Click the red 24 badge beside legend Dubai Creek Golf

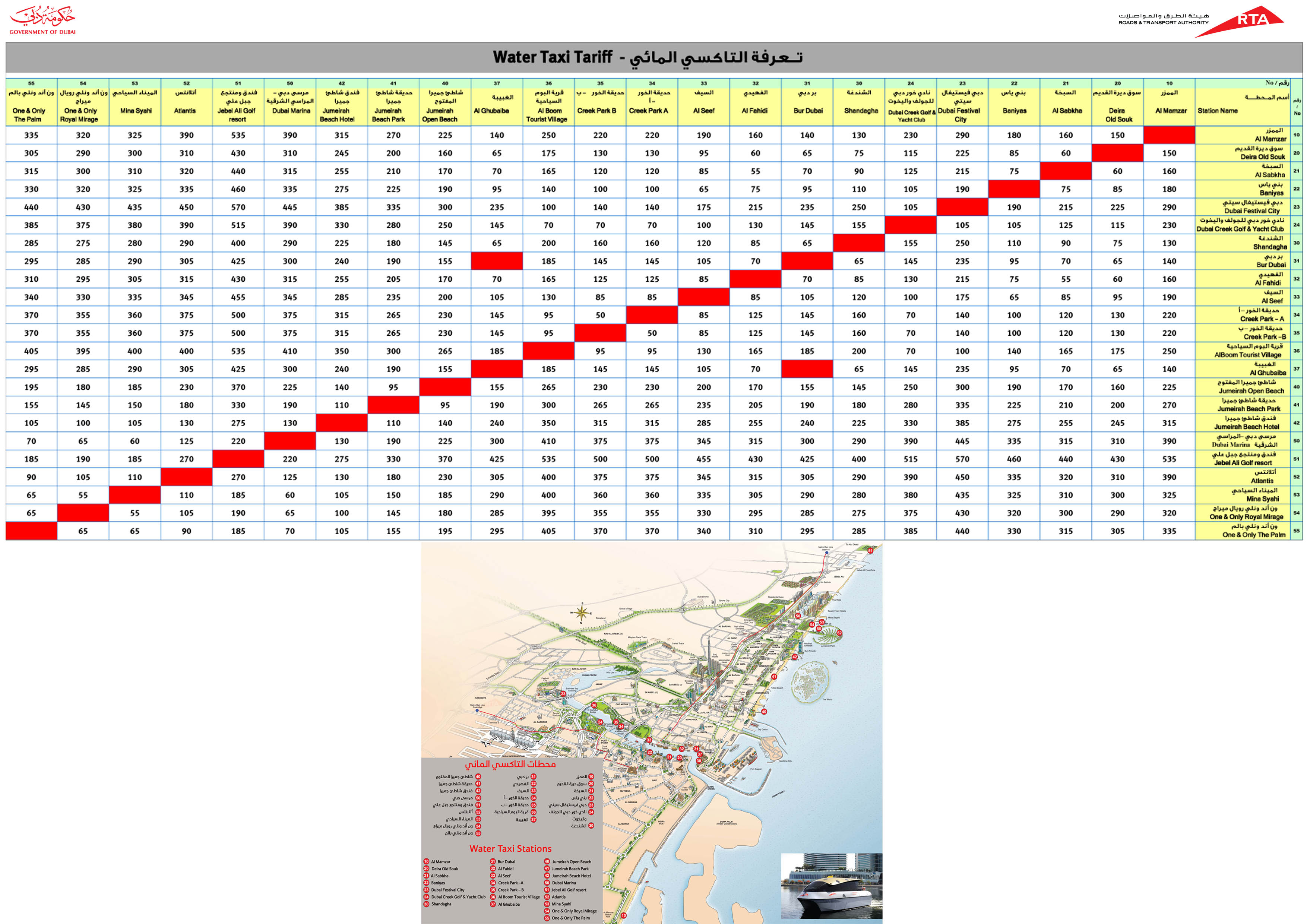(426, 897)
